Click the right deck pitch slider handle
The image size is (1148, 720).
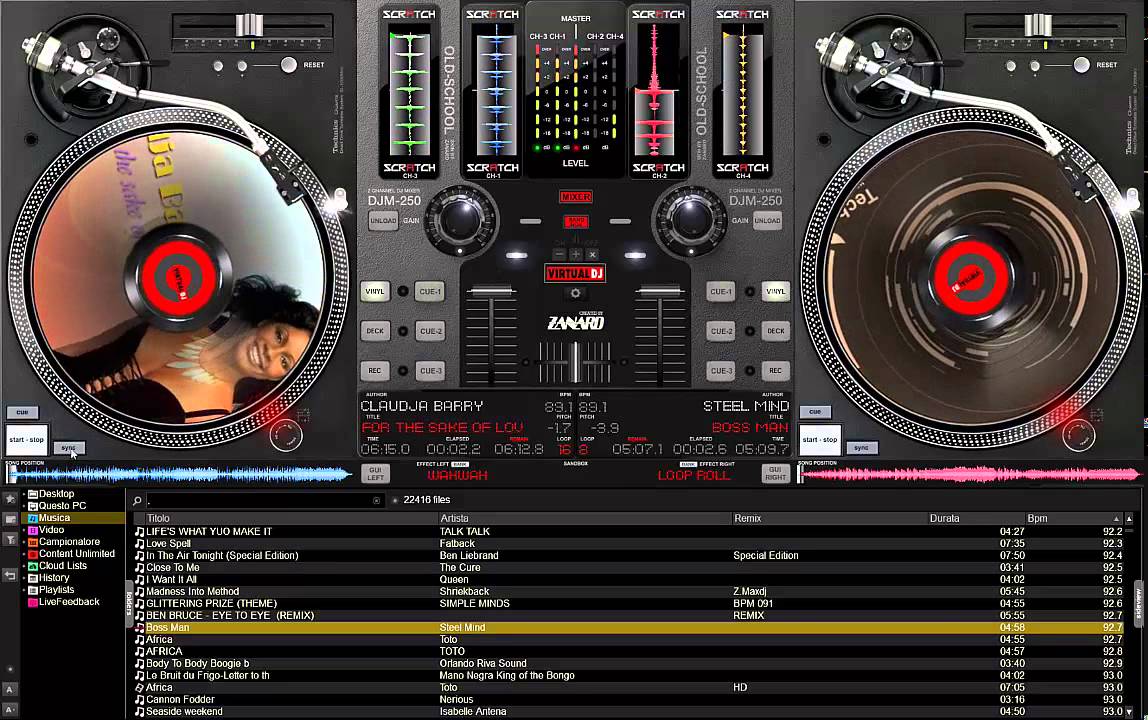(1037, 25)
